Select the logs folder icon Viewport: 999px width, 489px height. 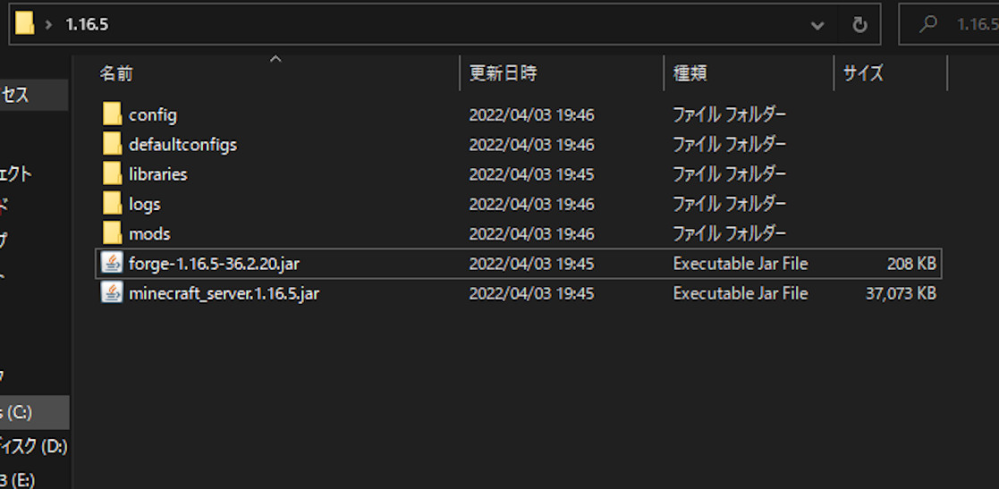[x=112, y=204]
